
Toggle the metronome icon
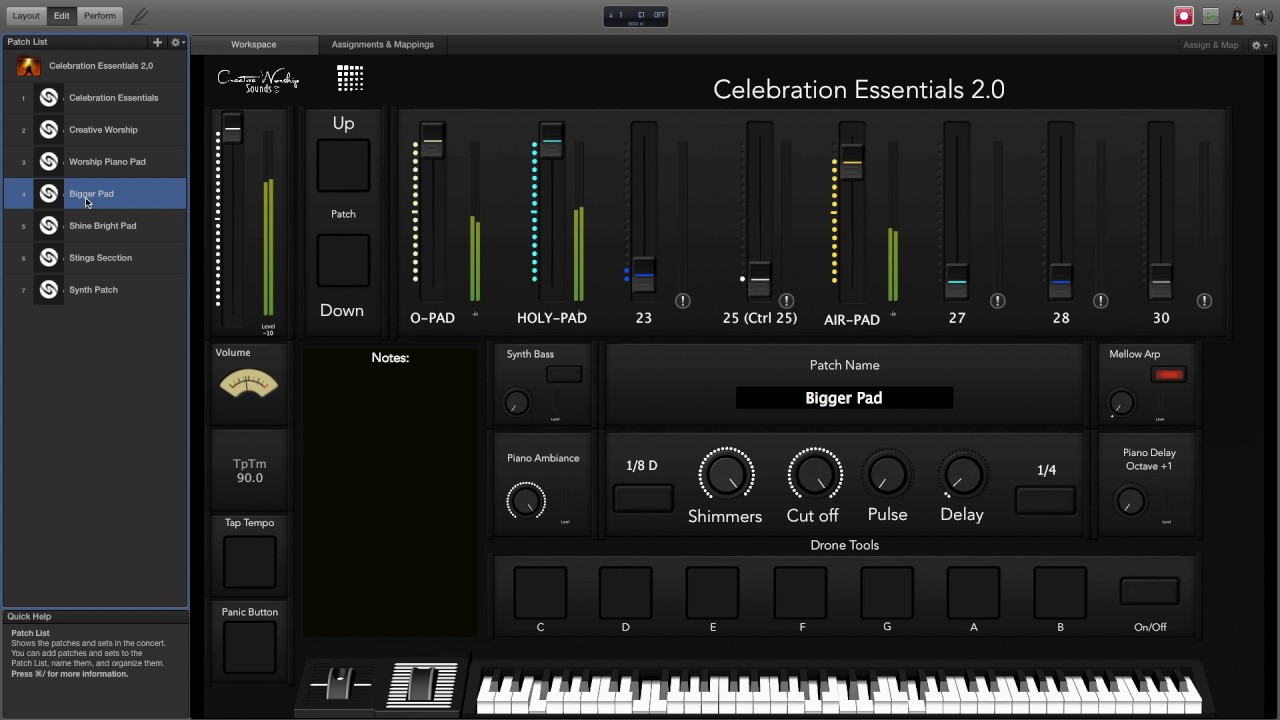[x=1238, y=16]
